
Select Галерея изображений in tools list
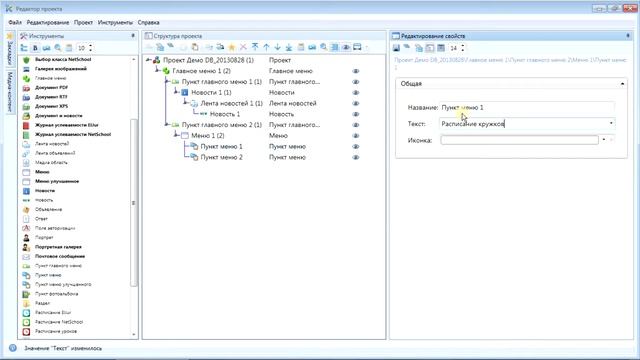[61, 69]
